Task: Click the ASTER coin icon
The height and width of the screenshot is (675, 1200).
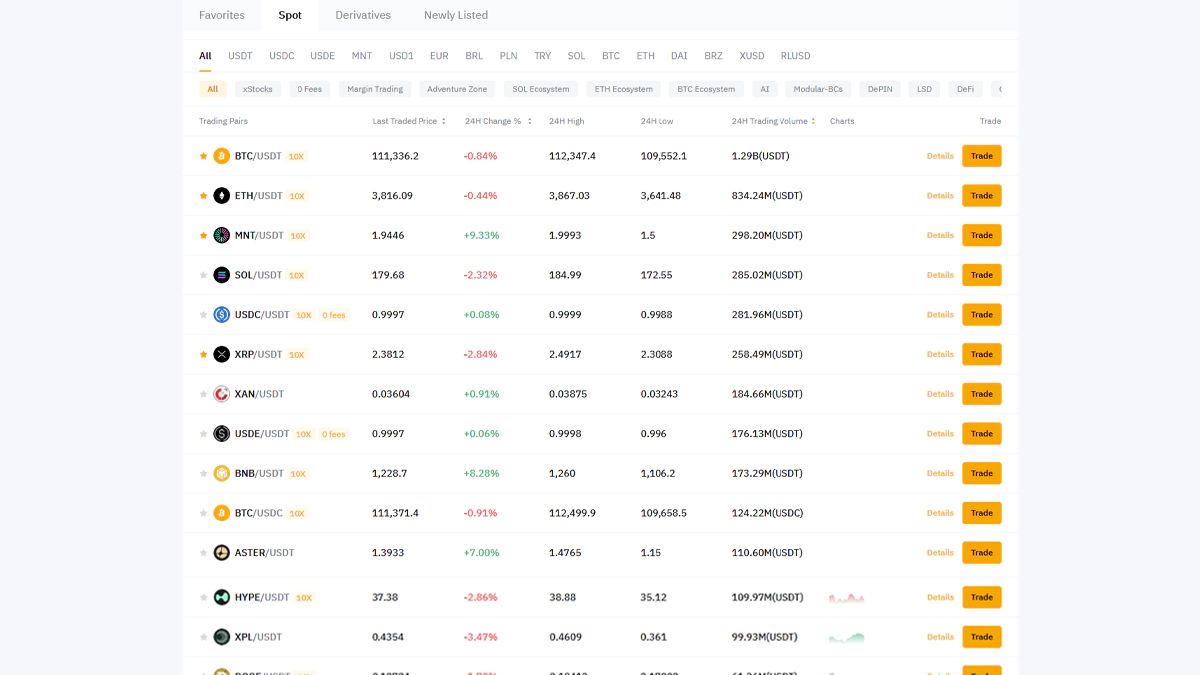Action: pyautogui.click(x=221, y=552)
